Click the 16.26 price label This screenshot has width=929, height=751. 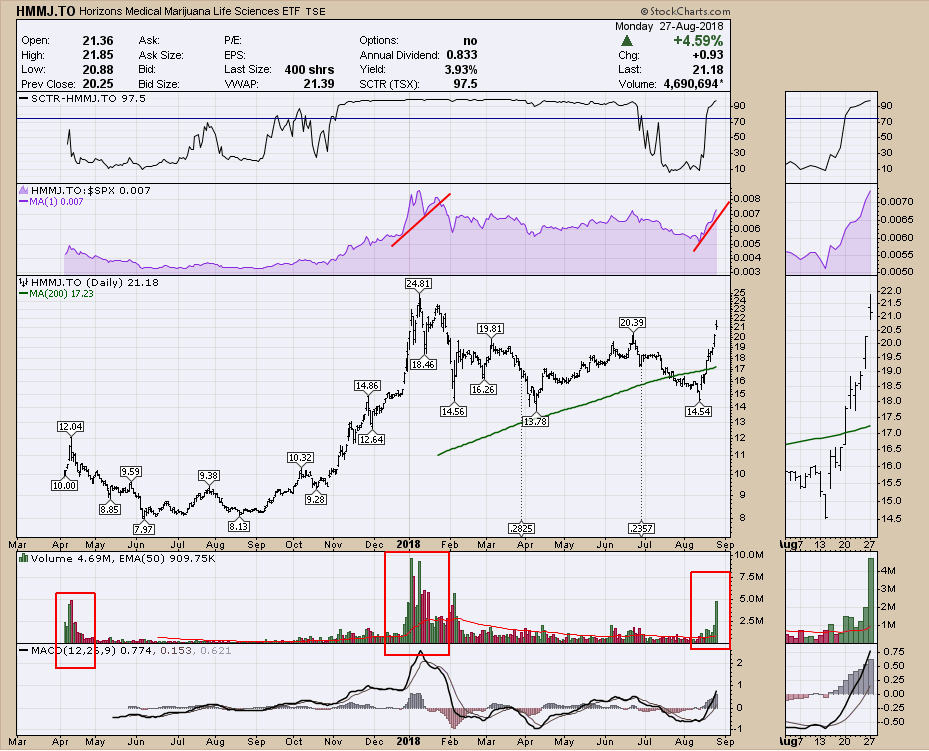(483, 389)
